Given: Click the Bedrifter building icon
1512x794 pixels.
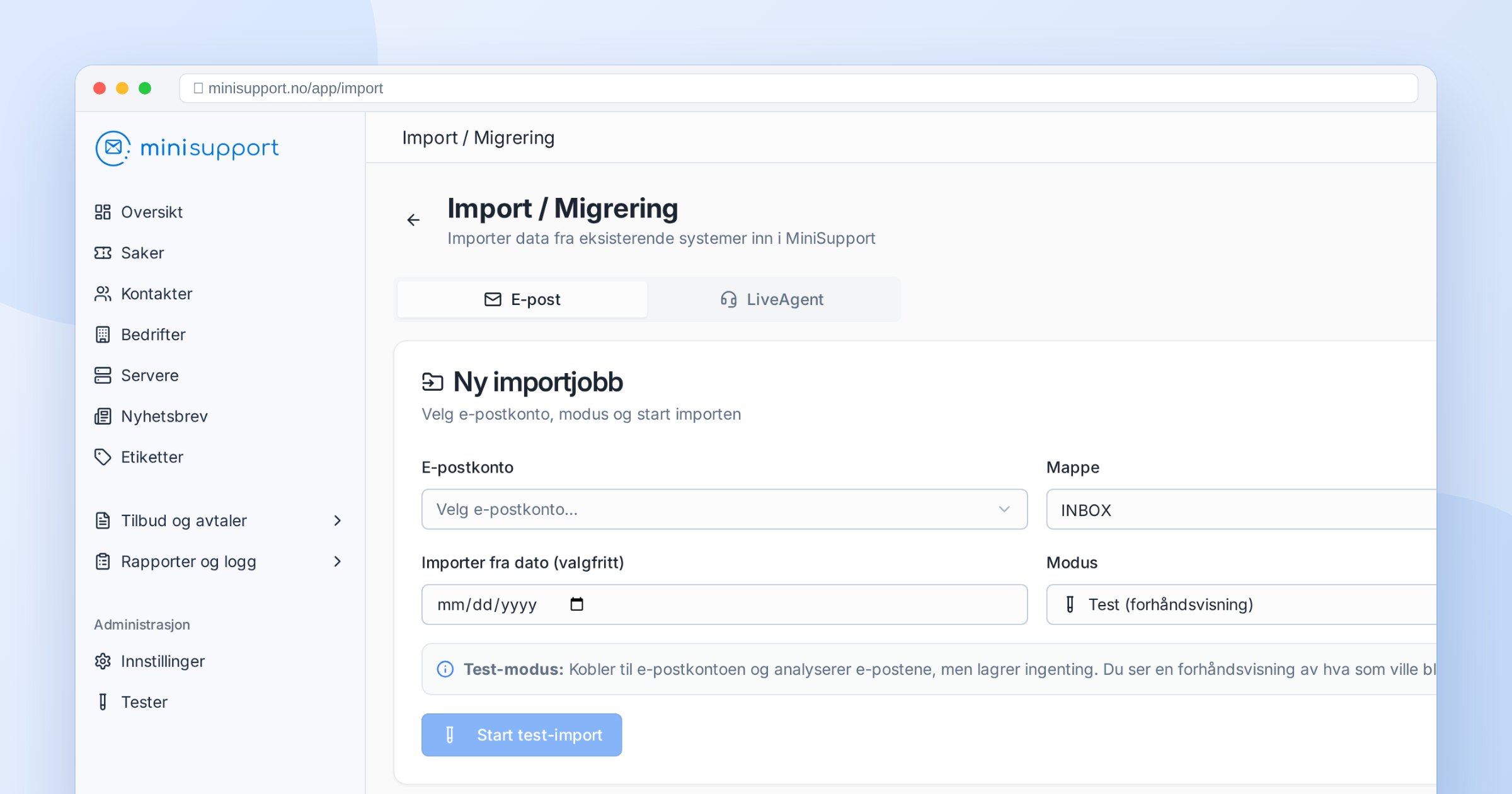Looking at the screenshot, I should pos(103,335).
